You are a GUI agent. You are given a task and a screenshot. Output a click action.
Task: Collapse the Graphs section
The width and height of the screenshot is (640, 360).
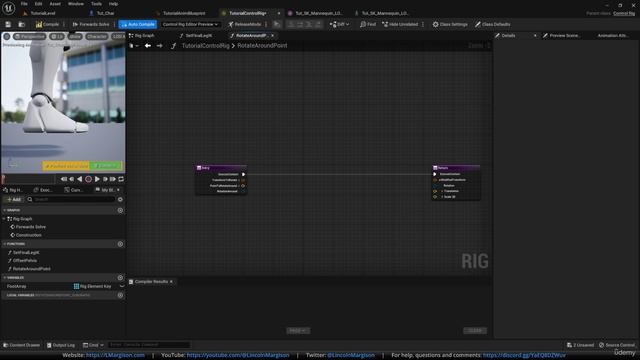(4, 211)
